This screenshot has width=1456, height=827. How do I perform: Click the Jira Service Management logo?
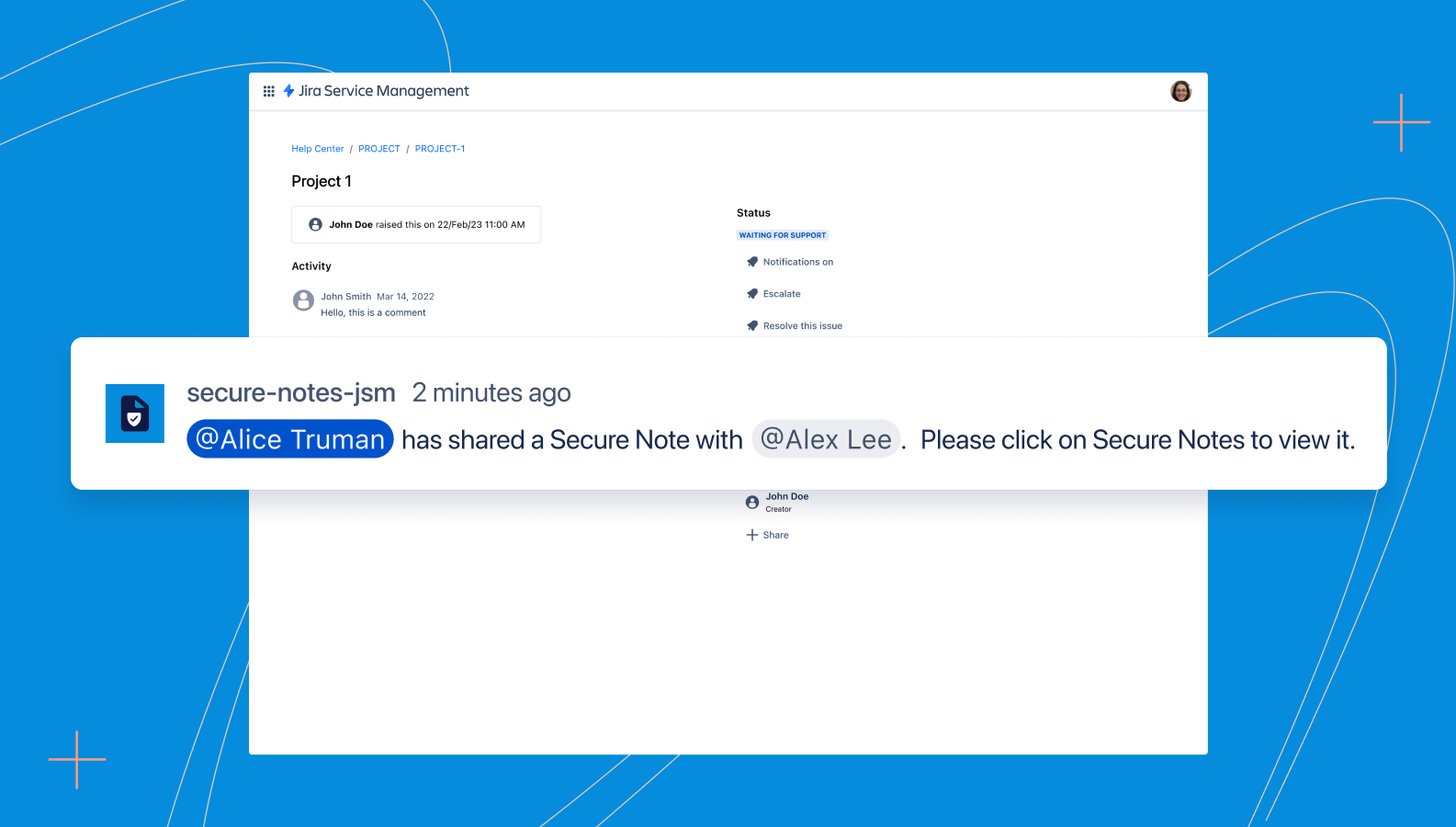point(376,91)
